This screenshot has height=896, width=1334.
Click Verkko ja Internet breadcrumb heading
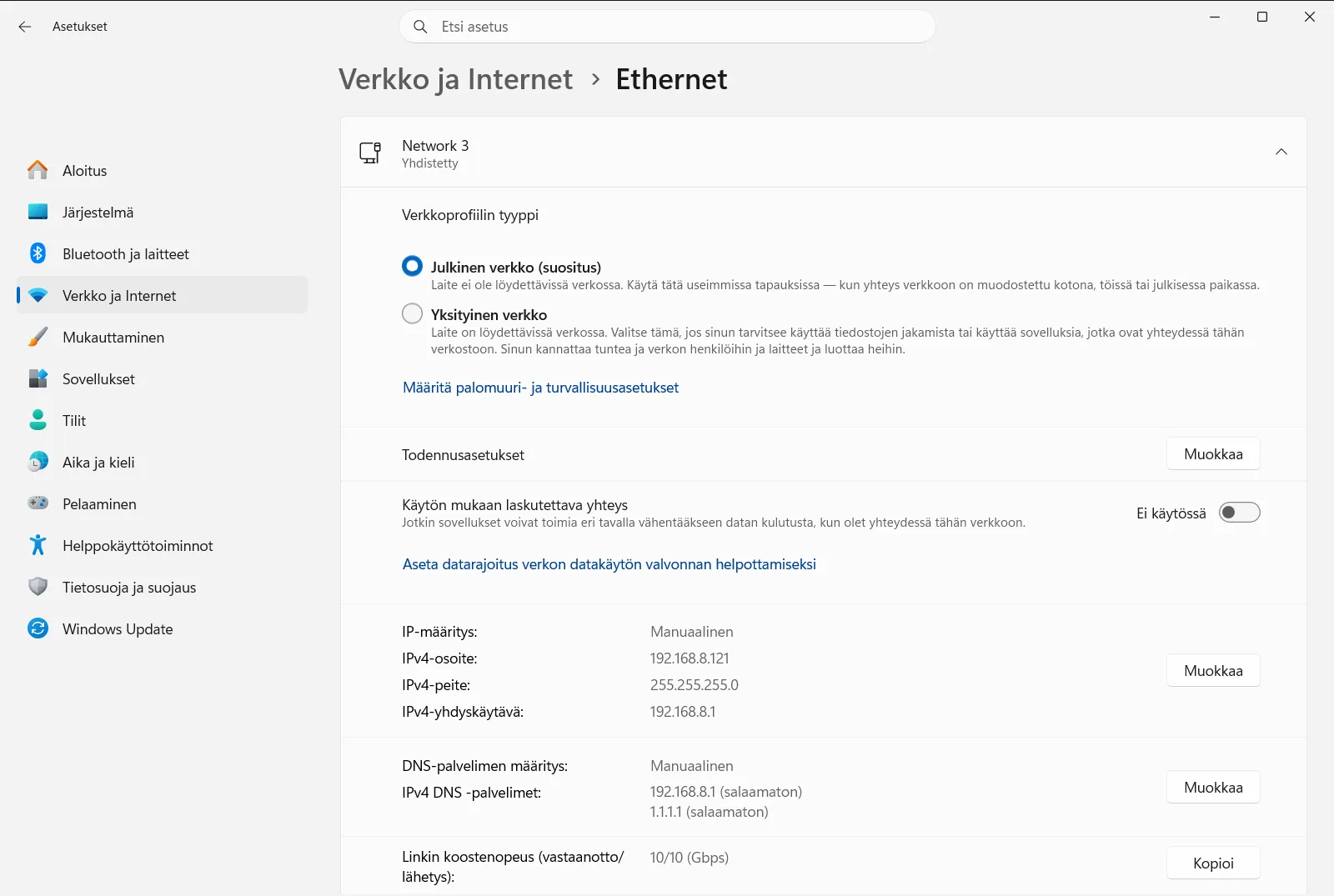pos(455,79)
